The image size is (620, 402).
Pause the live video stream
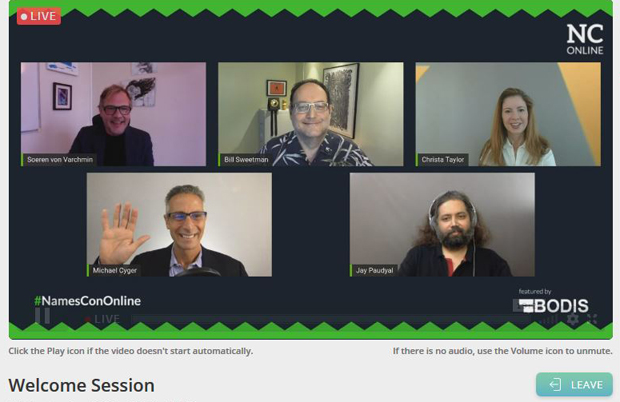42,316
